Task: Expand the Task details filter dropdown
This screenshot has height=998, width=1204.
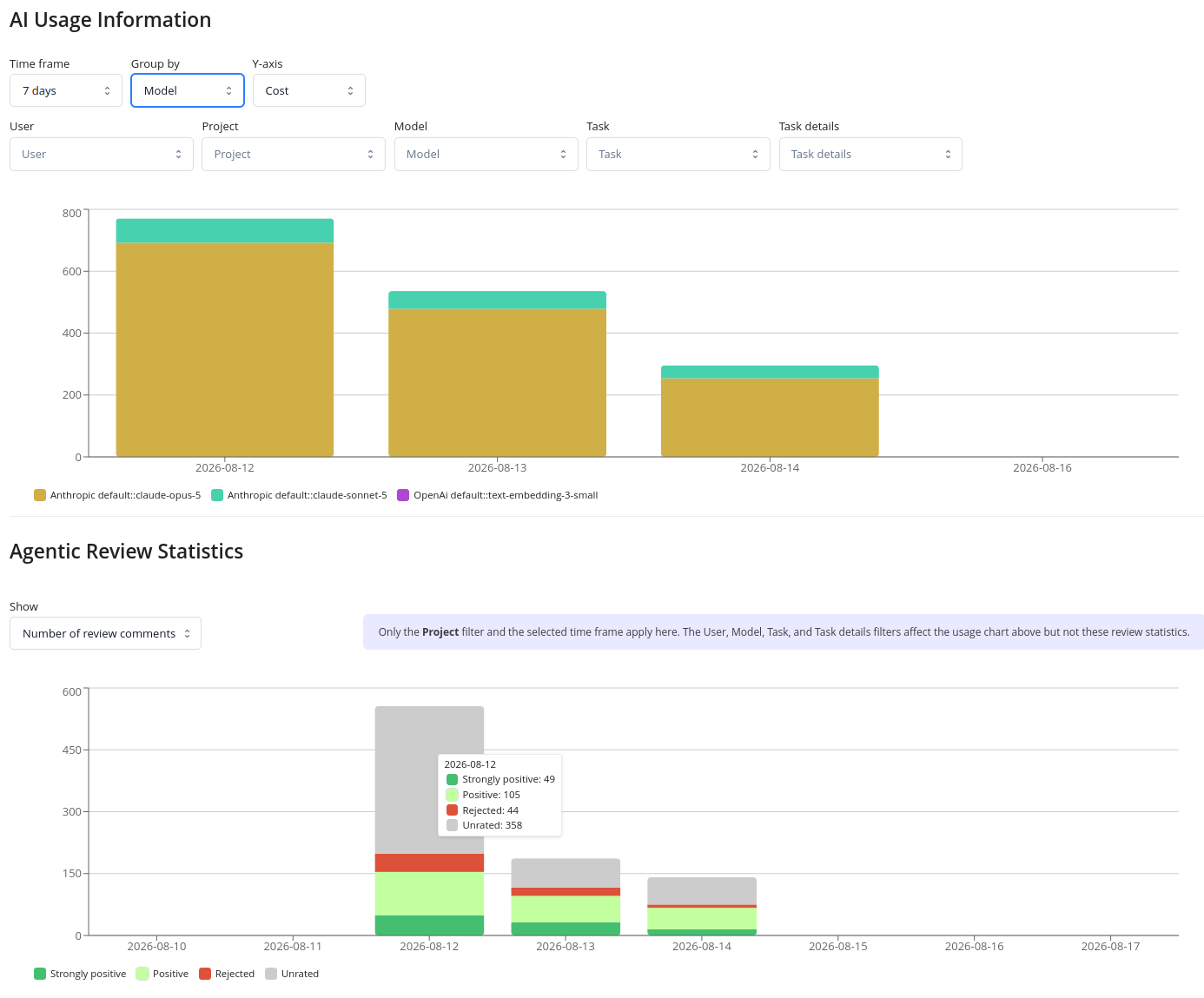Action: pyautogui.click(x=870, y=154)
